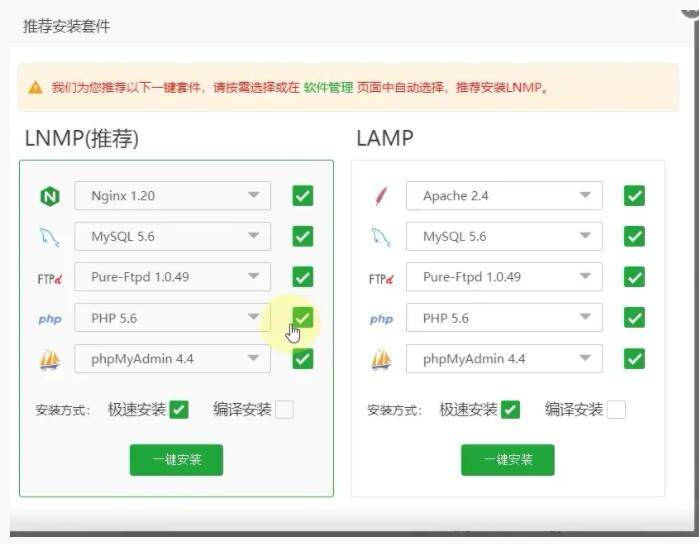
Task: Uncheck MySQL 5.6 in LNMP
Action: pyautogui.click(x=303, y=236)
